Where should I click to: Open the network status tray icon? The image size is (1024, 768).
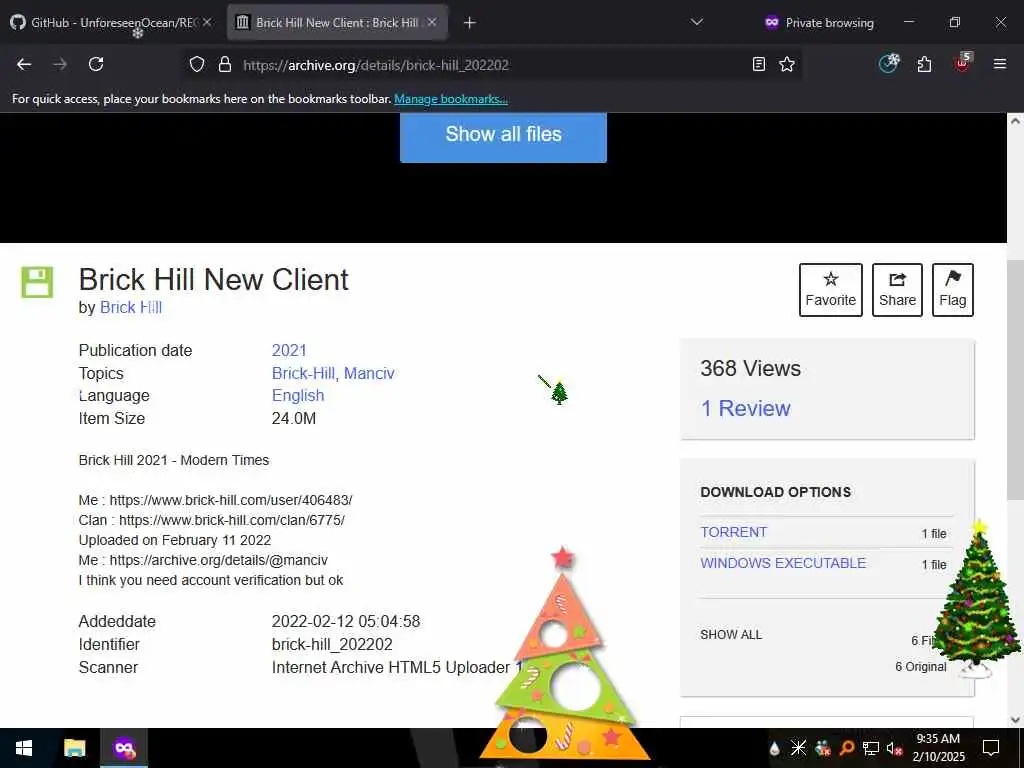[x=871, y=748]
